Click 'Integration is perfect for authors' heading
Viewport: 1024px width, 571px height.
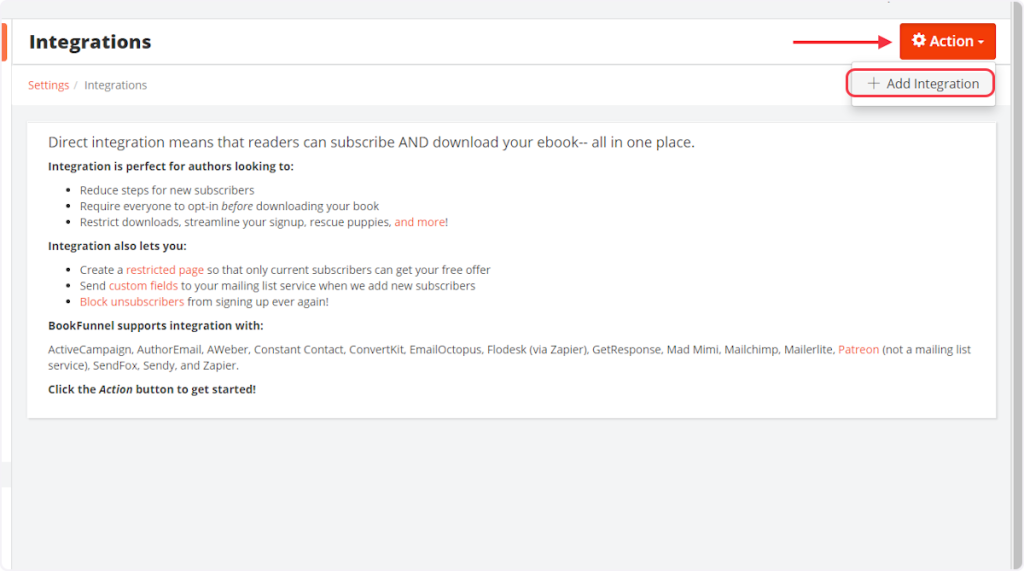pos(171,167)
